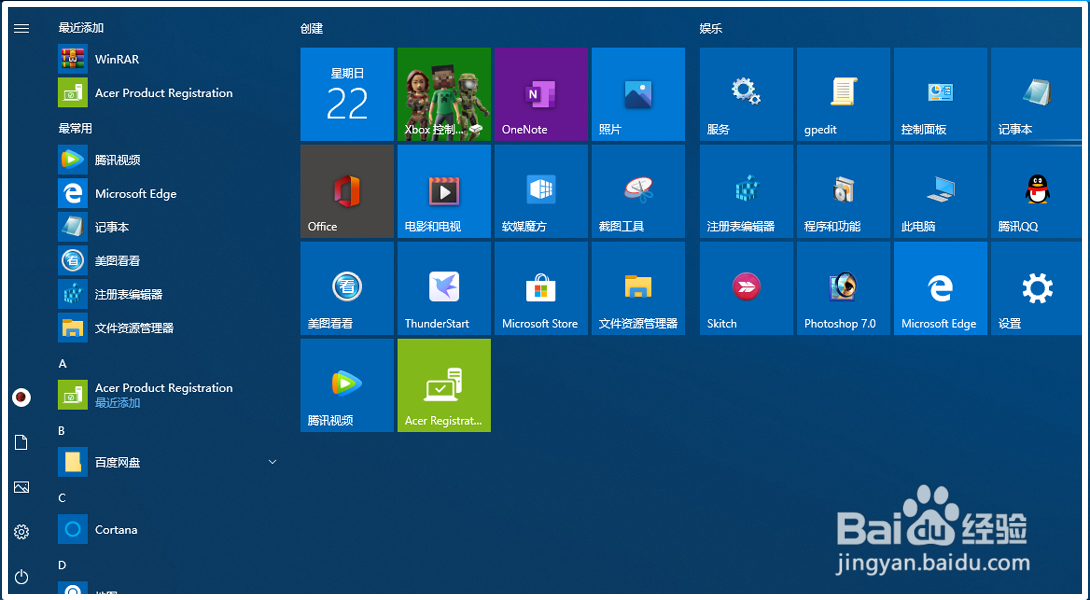Screen dimensions: 1090x600
Task: Open the 服务 tile
Action: [747, 95]
